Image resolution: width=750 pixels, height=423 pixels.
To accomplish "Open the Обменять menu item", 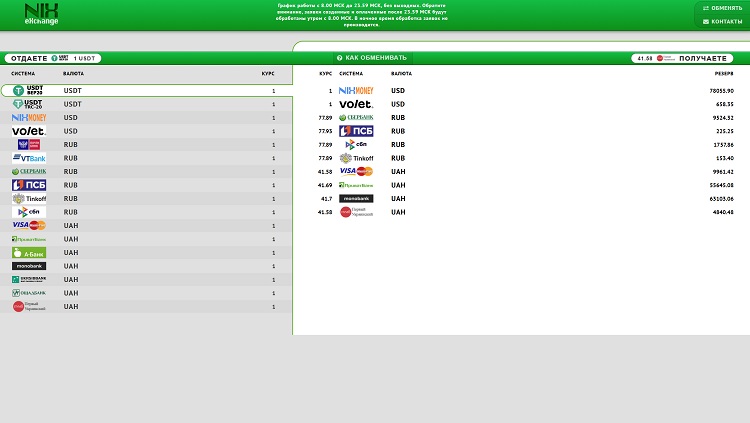I will pos(722,8).
